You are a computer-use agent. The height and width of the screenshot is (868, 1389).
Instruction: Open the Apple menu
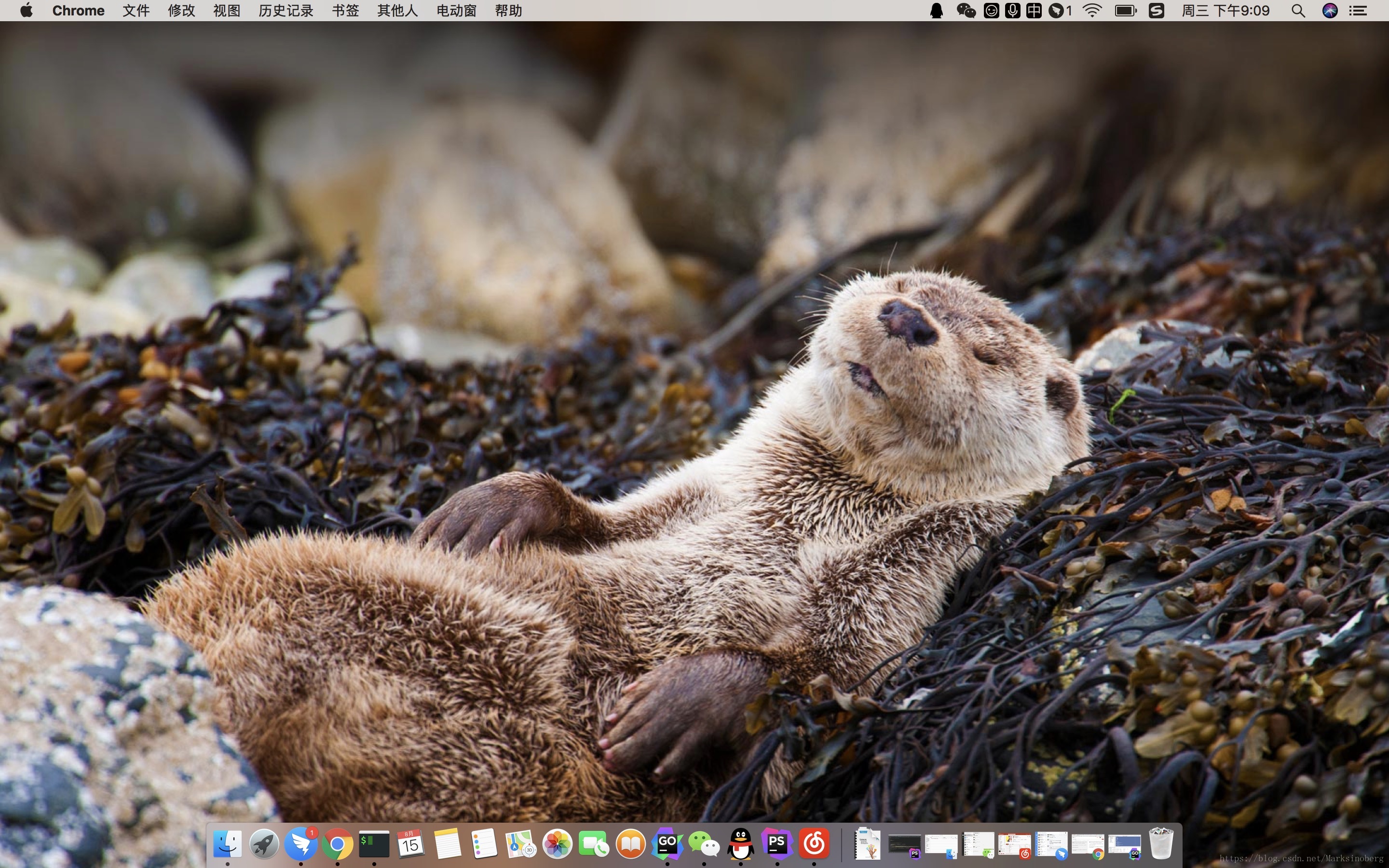(x=27, y=10)
